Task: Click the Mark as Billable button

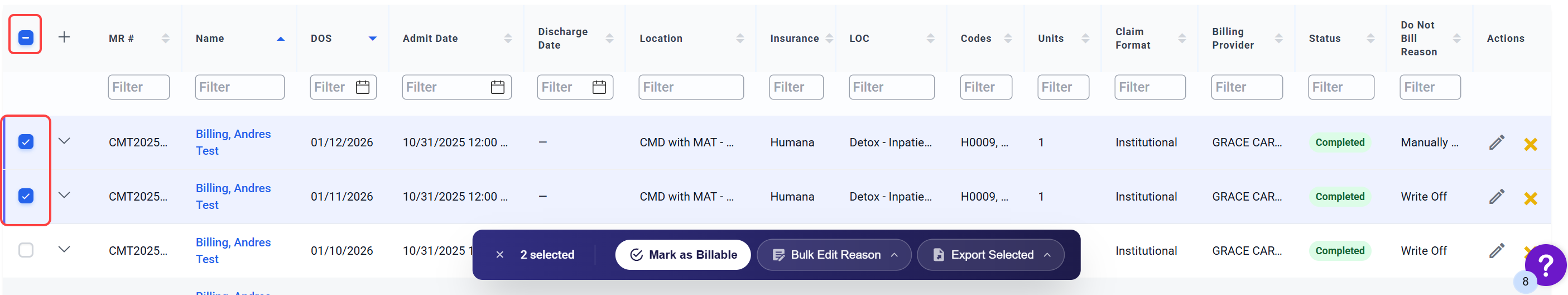Action: point(682,255)
